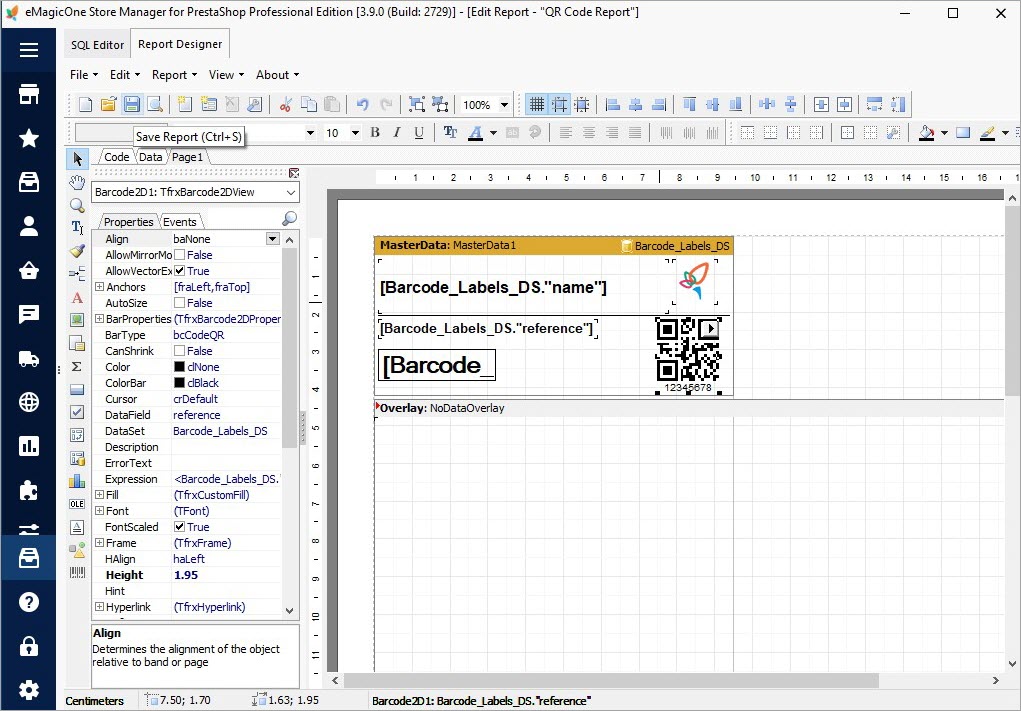
Task: Open the globe sidebar icon
Action: pos(29,402)
